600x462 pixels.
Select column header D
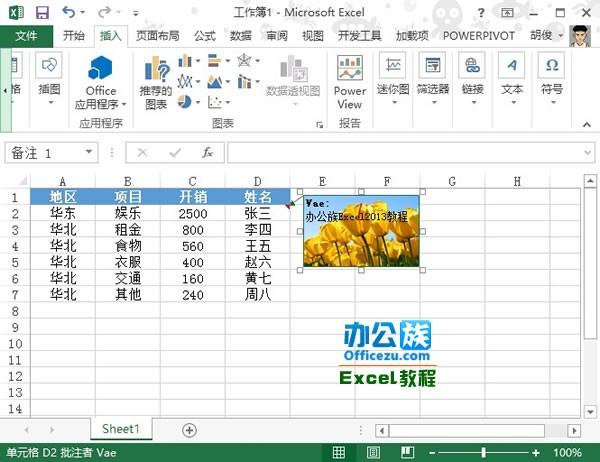coord(258,181)
